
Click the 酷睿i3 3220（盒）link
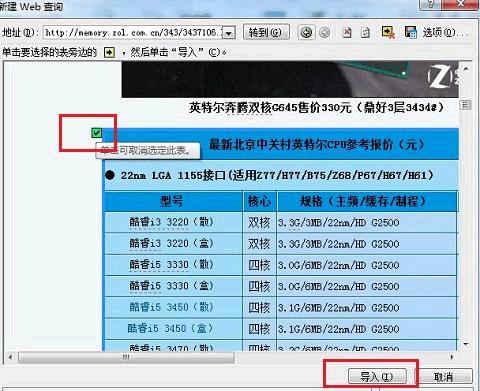point(171,243)
